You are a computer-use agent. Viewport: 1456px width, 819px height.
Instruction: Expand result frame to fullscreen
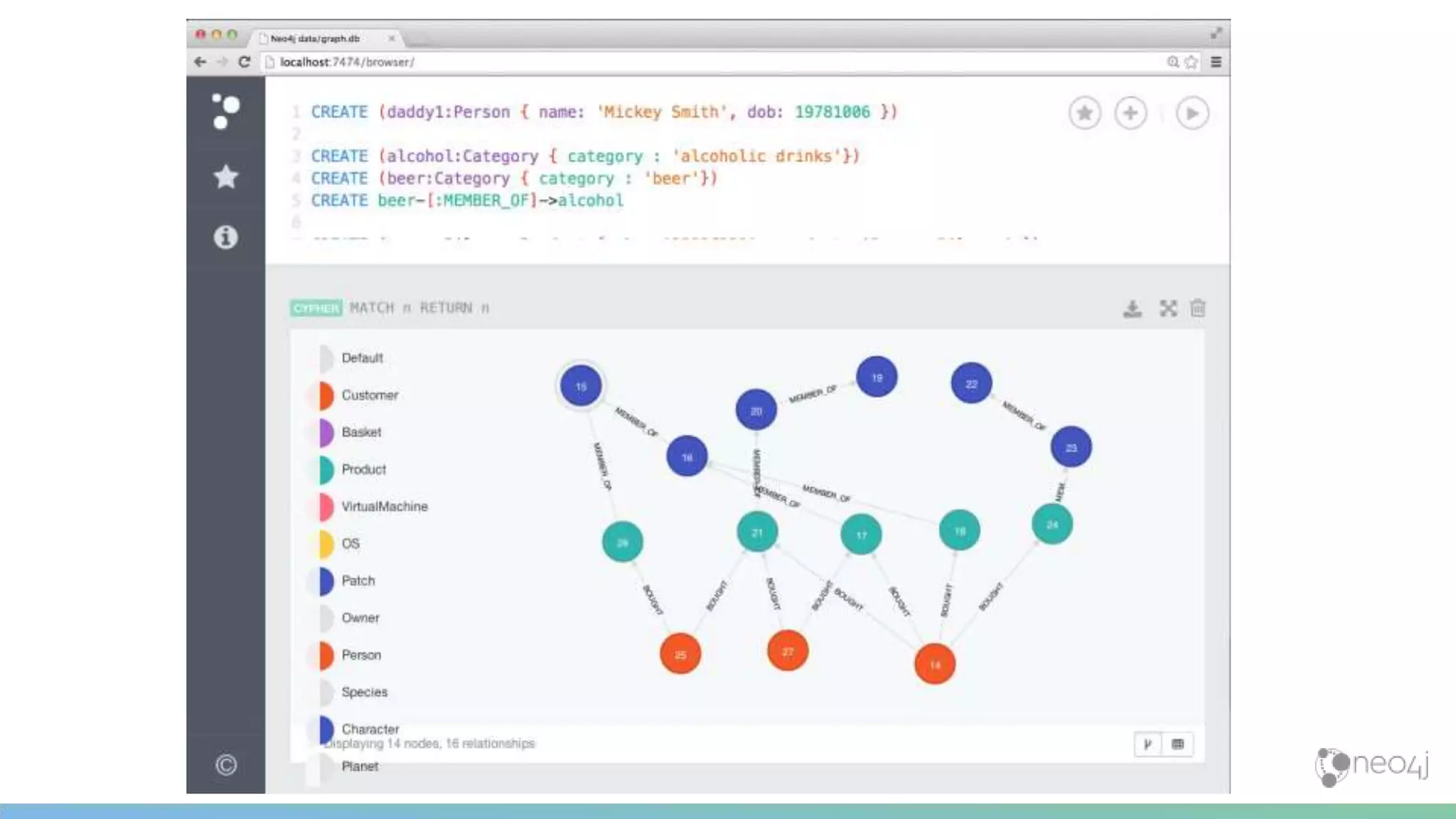1168,309
